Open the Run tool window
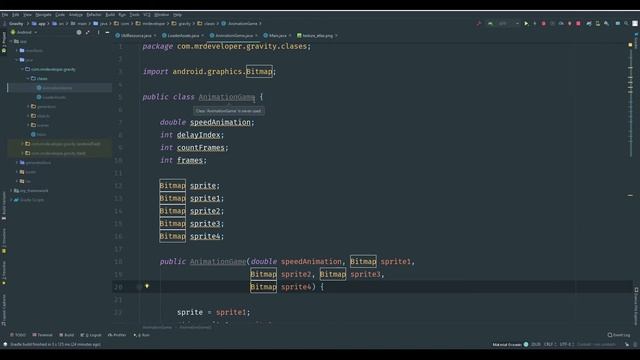Viewport: 640px width, 360px height. tap(142, 335)
